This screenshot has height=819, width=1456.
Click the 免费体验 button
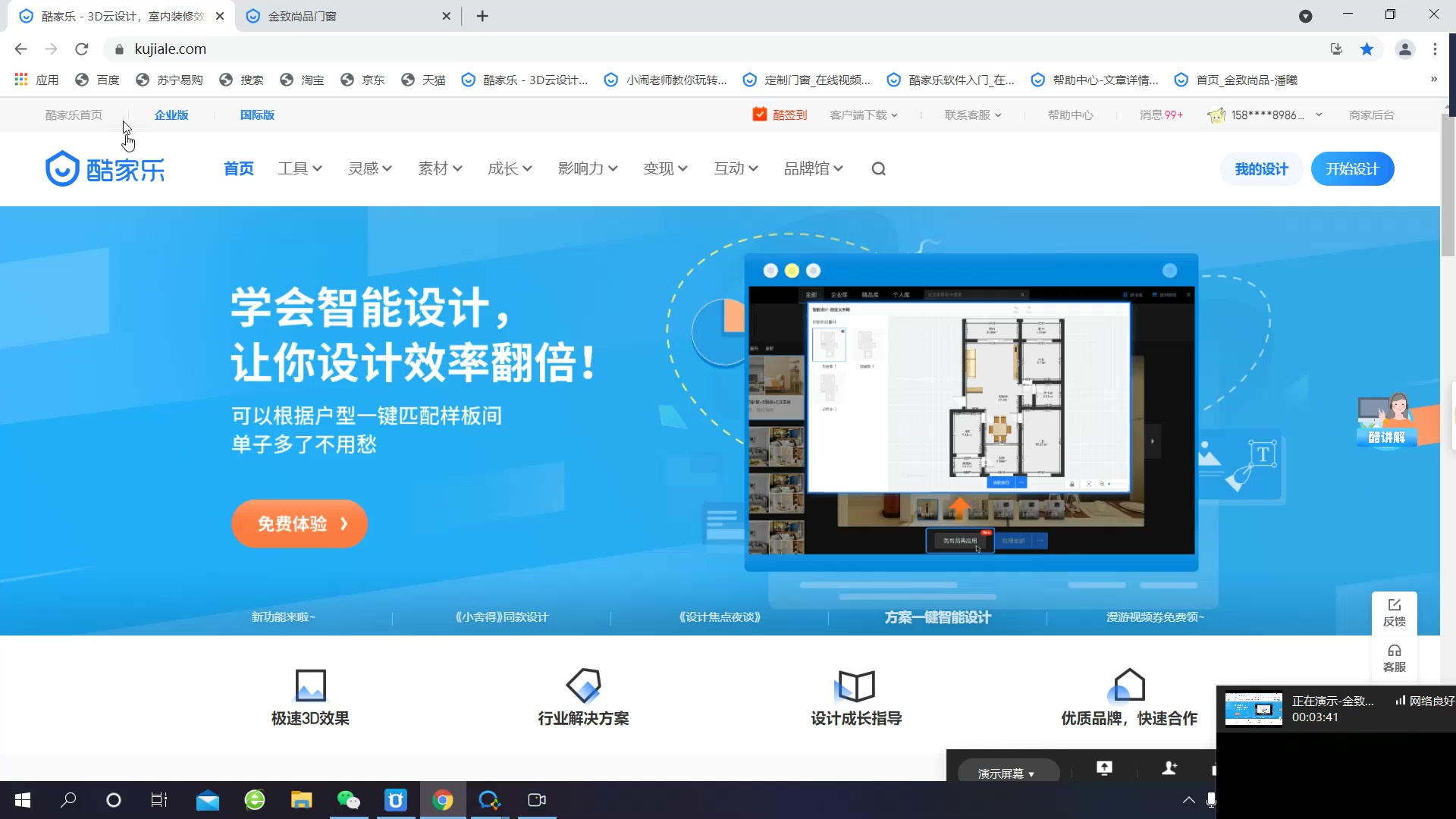coord(300,524)
